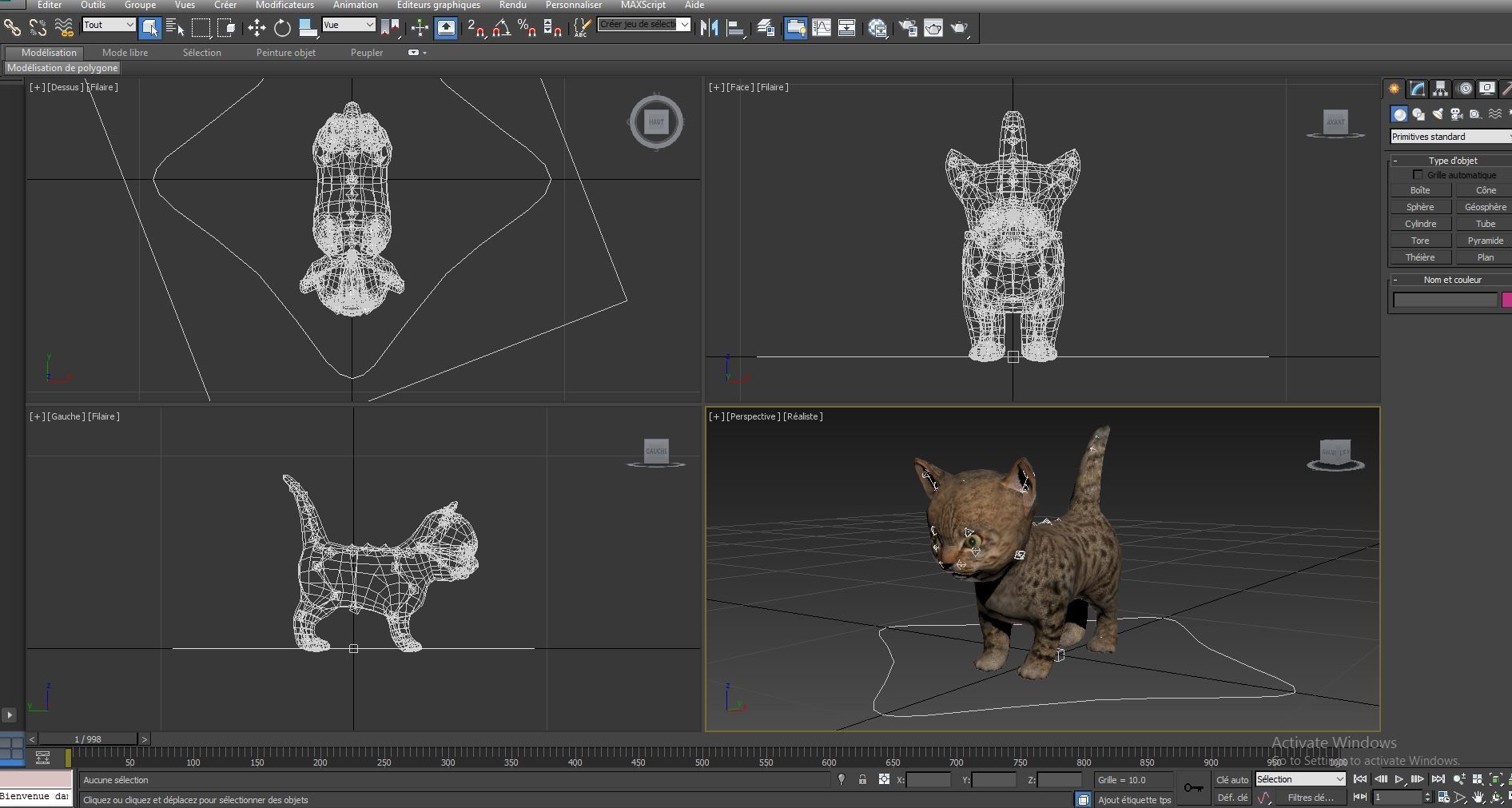Open the 'Sélection' key mode dropdown
1512x808 pixels.
(1300, 779)
